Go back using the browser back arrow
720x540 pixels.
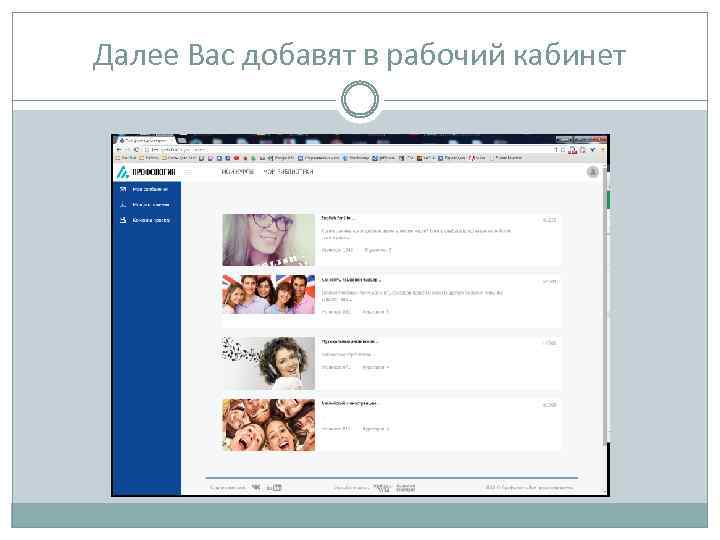pyautogui.click(x=119, y=150)
